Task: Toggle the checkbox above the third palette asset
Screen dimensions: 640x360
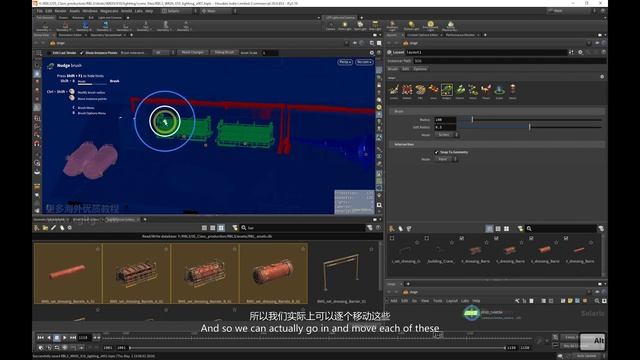Action: pyautogui.click(x=462, y=238)
